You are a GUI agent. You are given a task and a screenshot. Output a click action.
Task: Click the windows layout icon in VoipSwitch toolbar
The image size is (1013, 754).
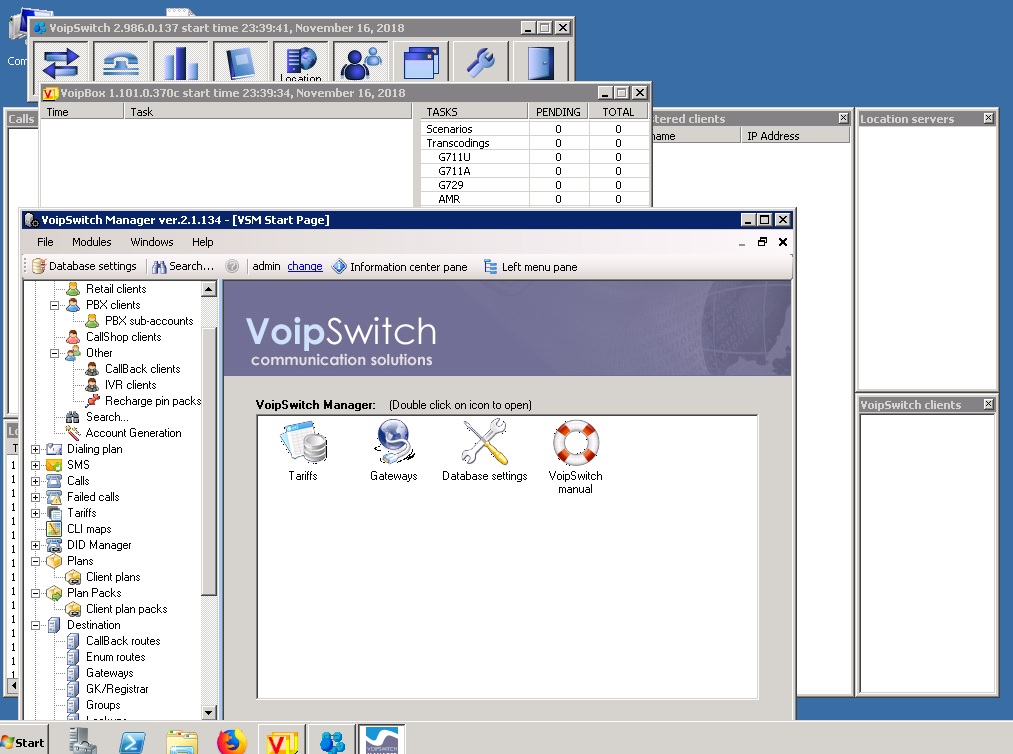[421, 62]
